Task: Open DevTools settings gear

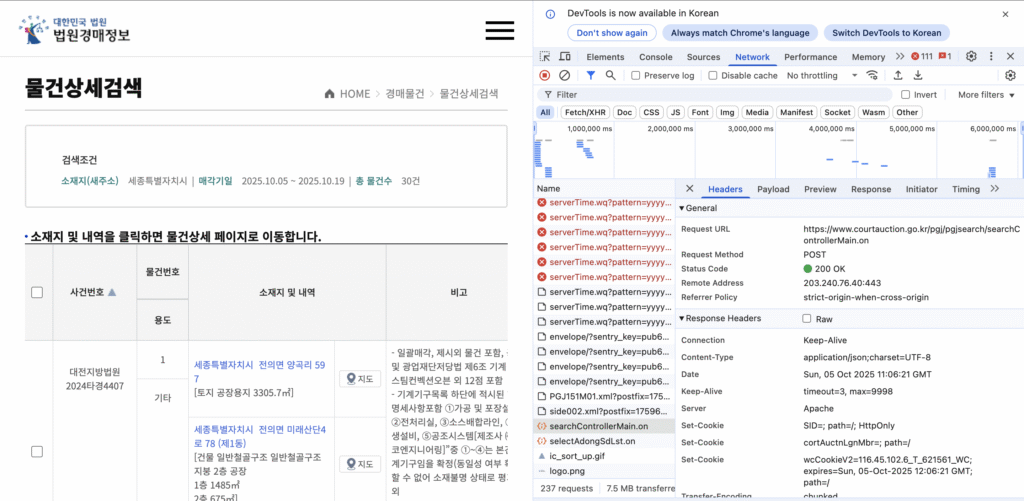Action: (x=971, y=57)
